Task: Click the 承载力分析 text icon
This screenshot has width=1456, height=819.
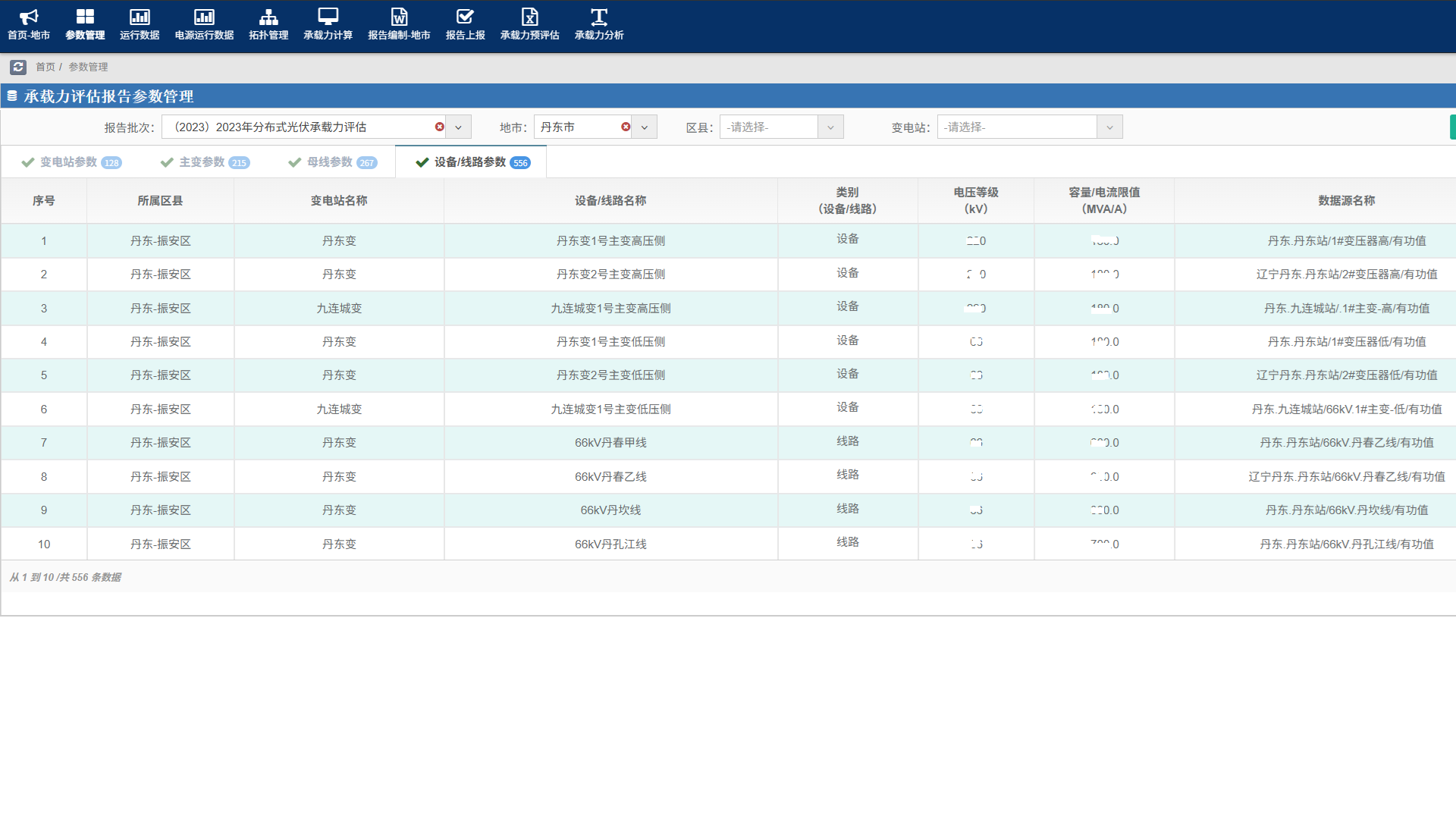Action: (598, 17)
